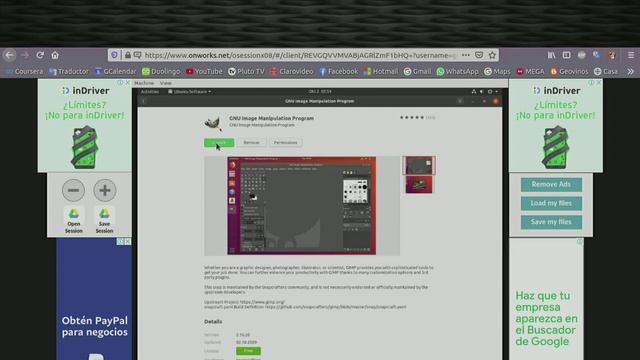Open the Casa bookmark
Viewport: 640px width, 360px height.
pyautogui.click(x=606, y=71)
